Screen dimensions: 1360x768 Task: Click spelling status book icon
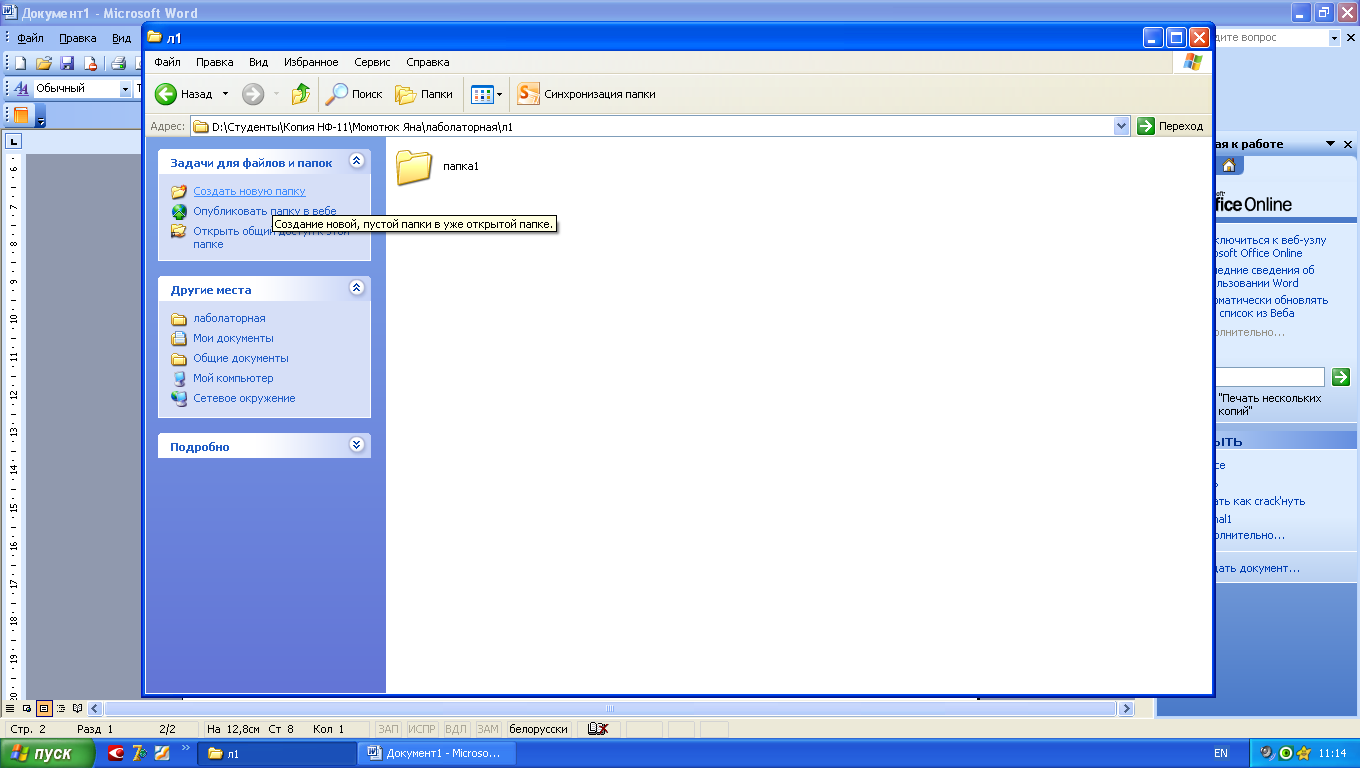click(598, 729)
